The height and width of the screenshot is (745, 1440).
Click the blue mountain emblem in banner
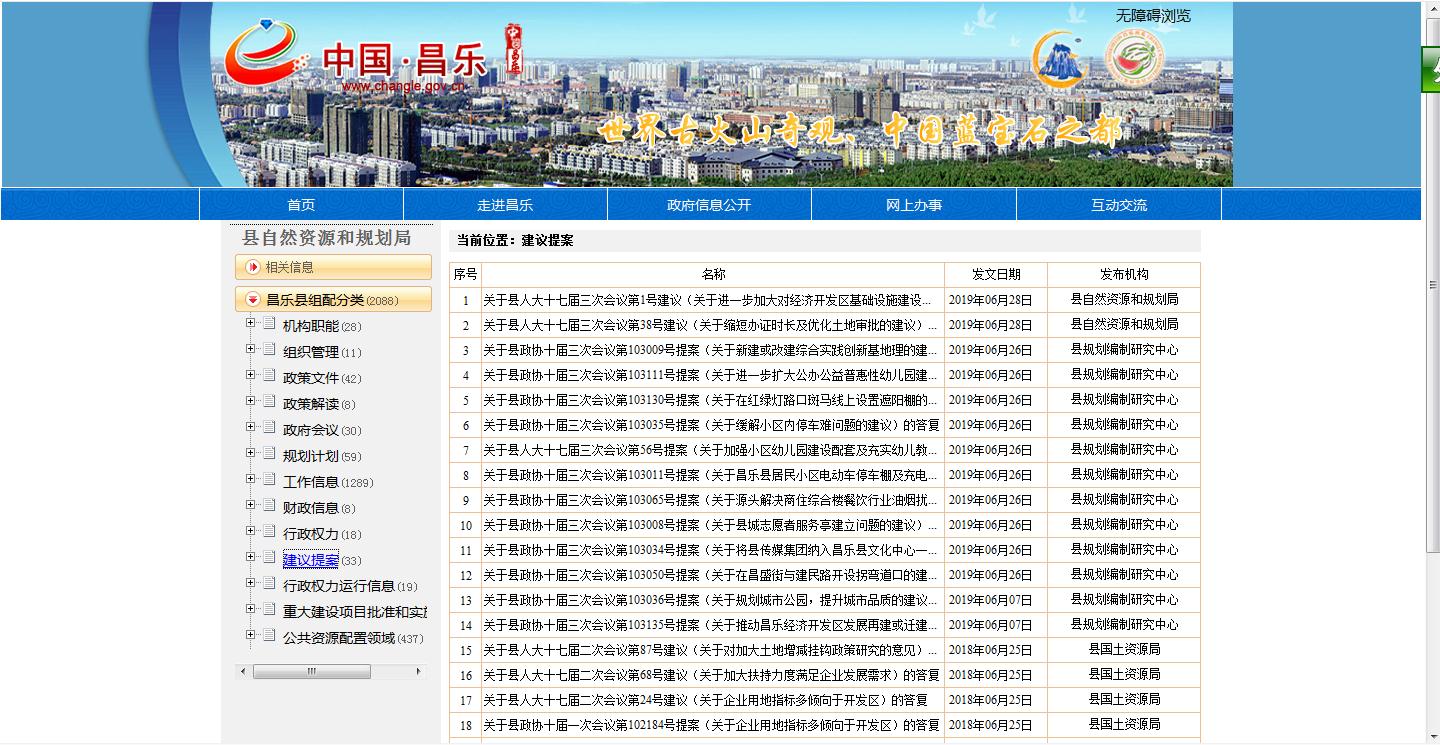[x=1060, y=60]
